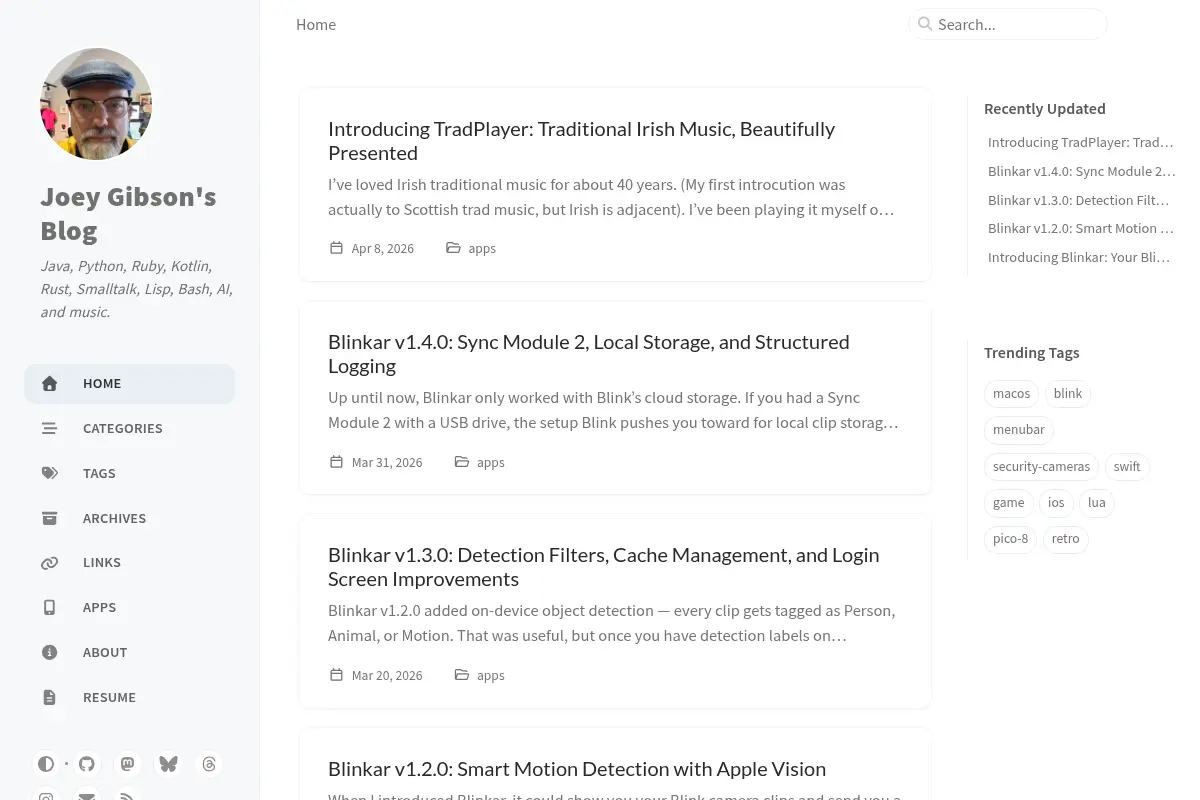The image size is (1200, 800).
Task: Open the ABOUT sidebar menu item
Action: 130,652
